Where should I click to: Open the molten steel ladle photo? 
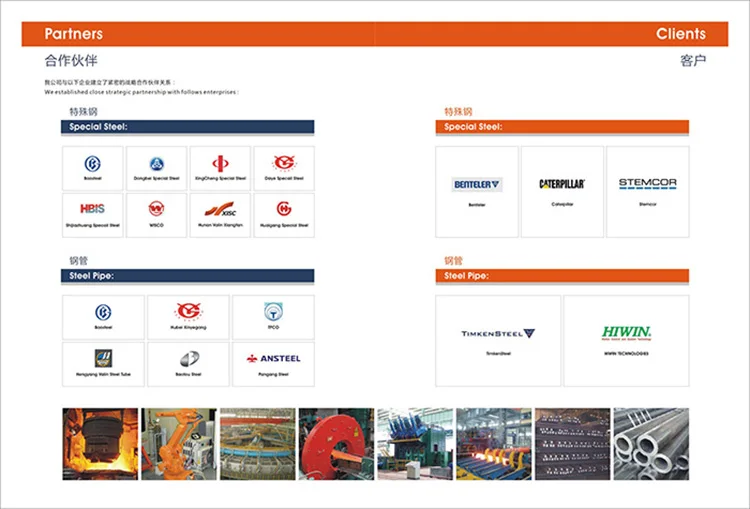pyautogui.click(x=100, y=444)
